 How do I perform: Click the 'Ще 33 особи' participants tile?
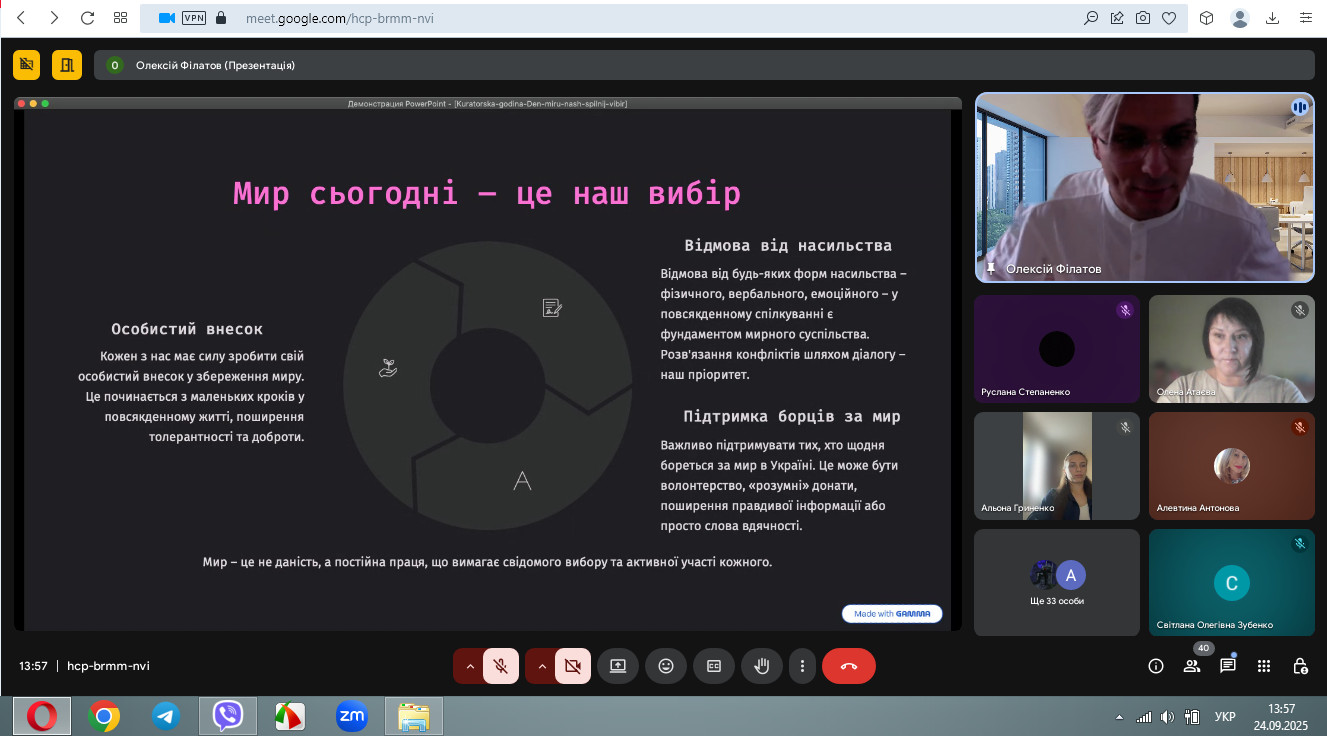click(x=1057, y=582)
